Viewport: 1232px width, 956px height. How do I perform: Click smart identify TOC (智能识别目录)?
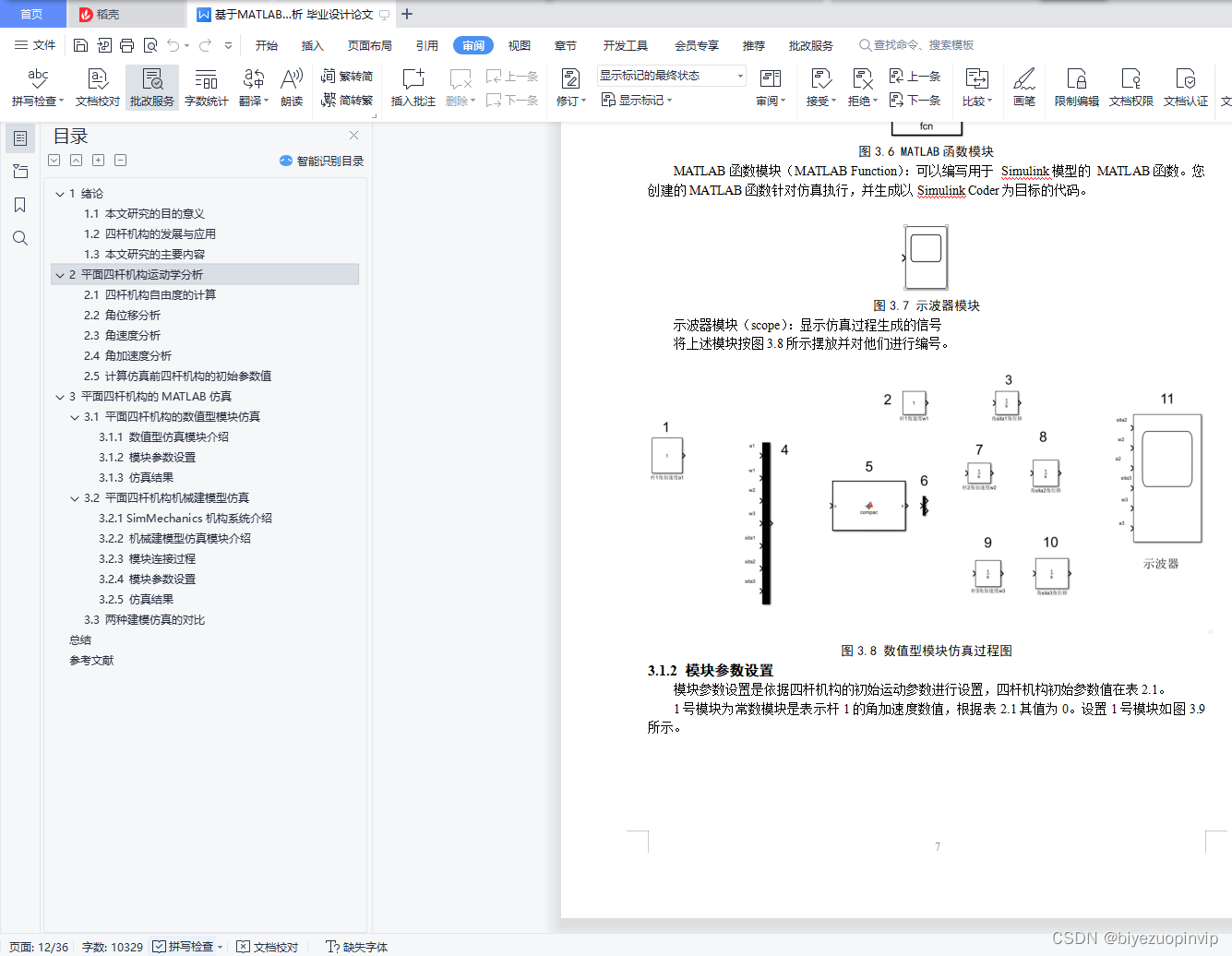pyautogui.click(x=321, y=161)
